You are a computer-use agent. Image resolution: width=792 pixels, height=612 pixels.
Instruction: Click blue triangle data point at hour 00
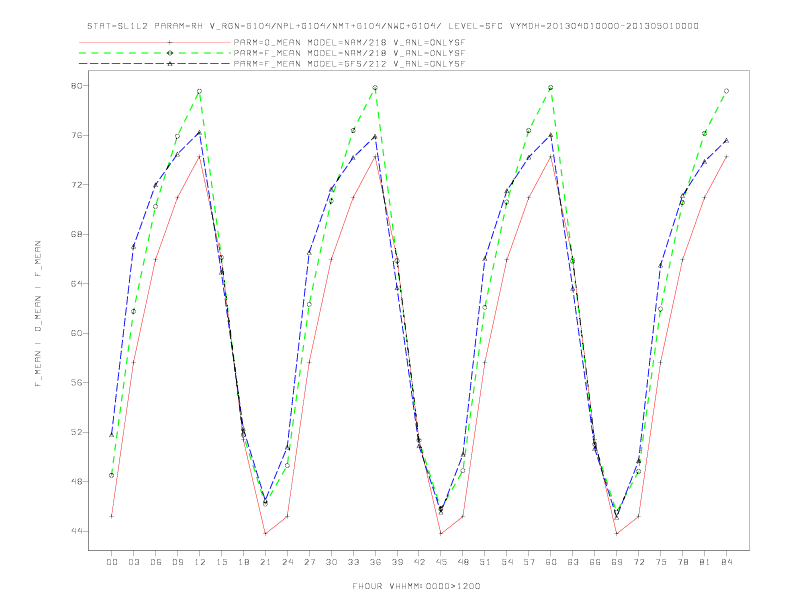click(112, 434)
